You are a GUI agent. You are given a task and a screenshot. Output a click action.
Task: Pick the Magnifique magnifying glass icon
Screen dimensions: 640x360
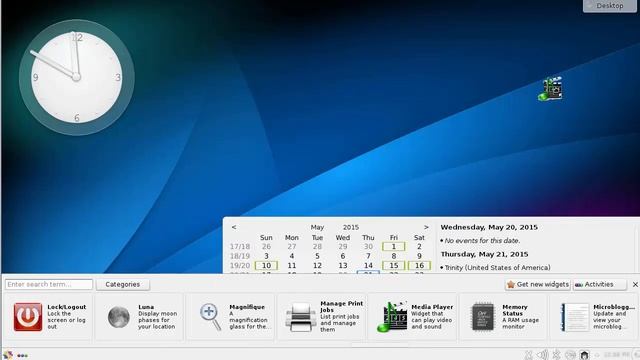point(211,317)
